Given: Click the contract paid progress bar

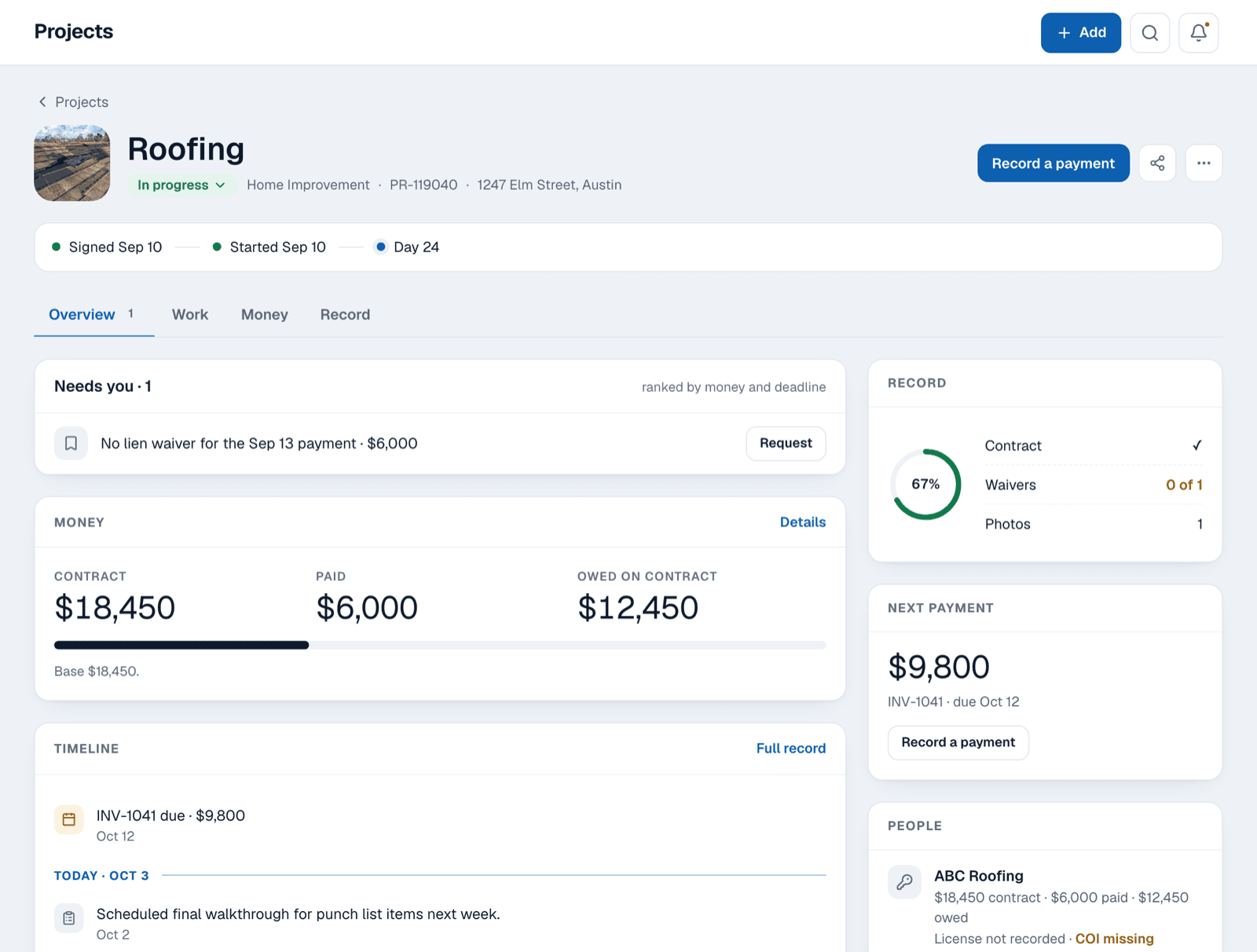Looking at the screenshot, I should click(x=440, y=645).
